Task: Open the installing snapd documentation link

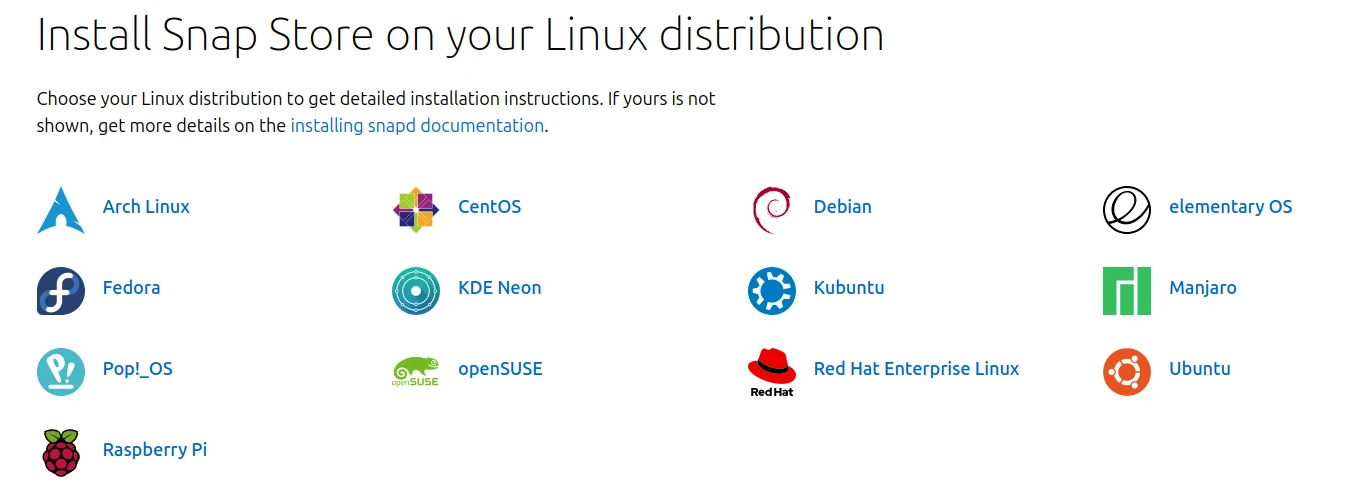Action: click(417, 126)
